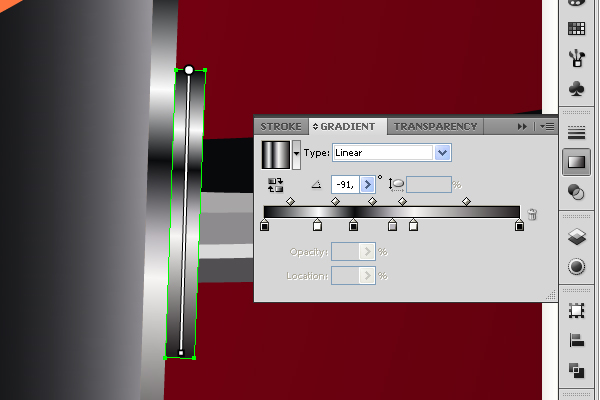Open the Symbols panel club icon

pyautogui.click(x=576, y=88)
